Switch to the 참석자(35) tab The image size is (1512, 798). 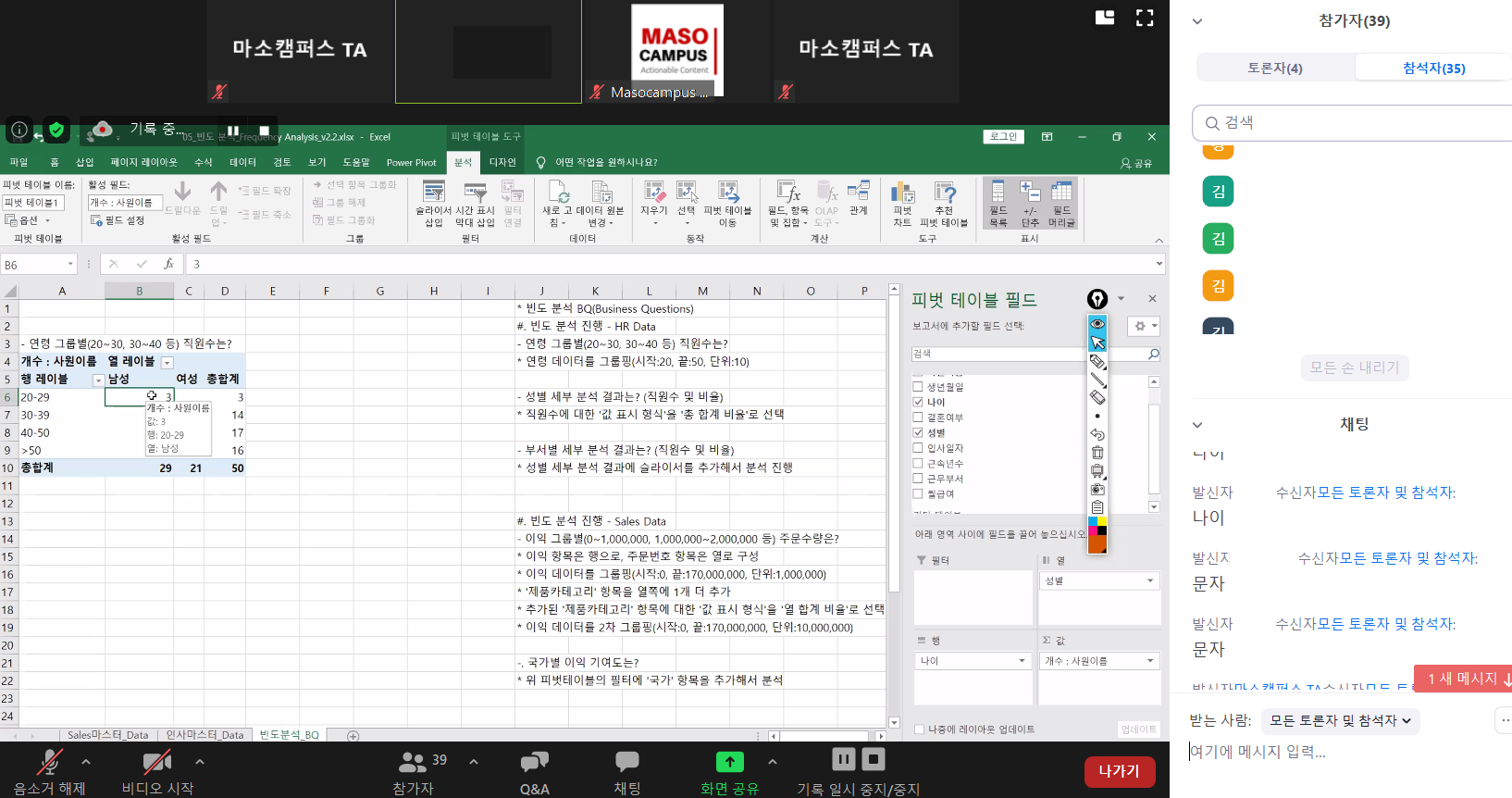(x=1433, y=68)
